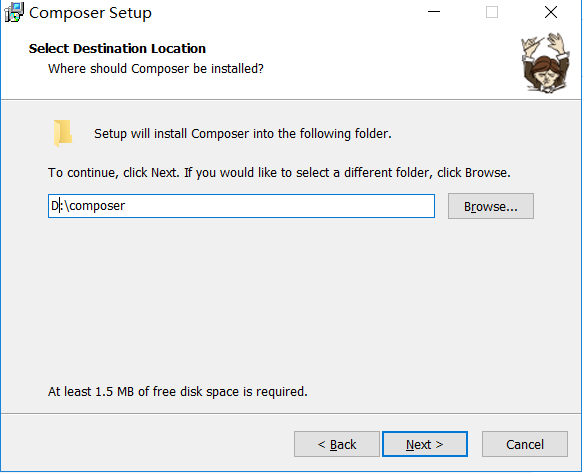Screen dimensions: 583x473
Task: Click the Where should Composer be installed text
Action: (x=156, y=69)
